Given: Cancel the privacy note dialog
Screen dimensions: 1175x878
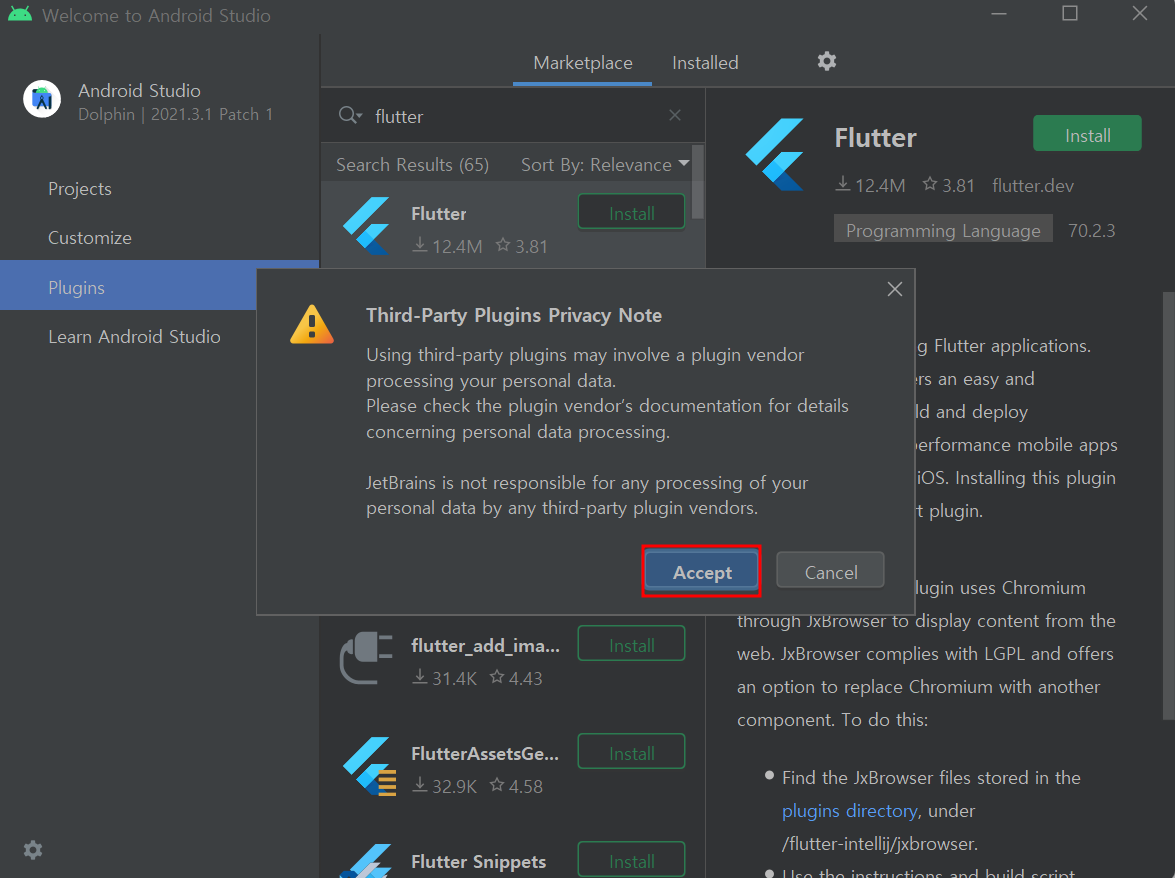Looking at the screenshot, I should (x=830, y=572).
